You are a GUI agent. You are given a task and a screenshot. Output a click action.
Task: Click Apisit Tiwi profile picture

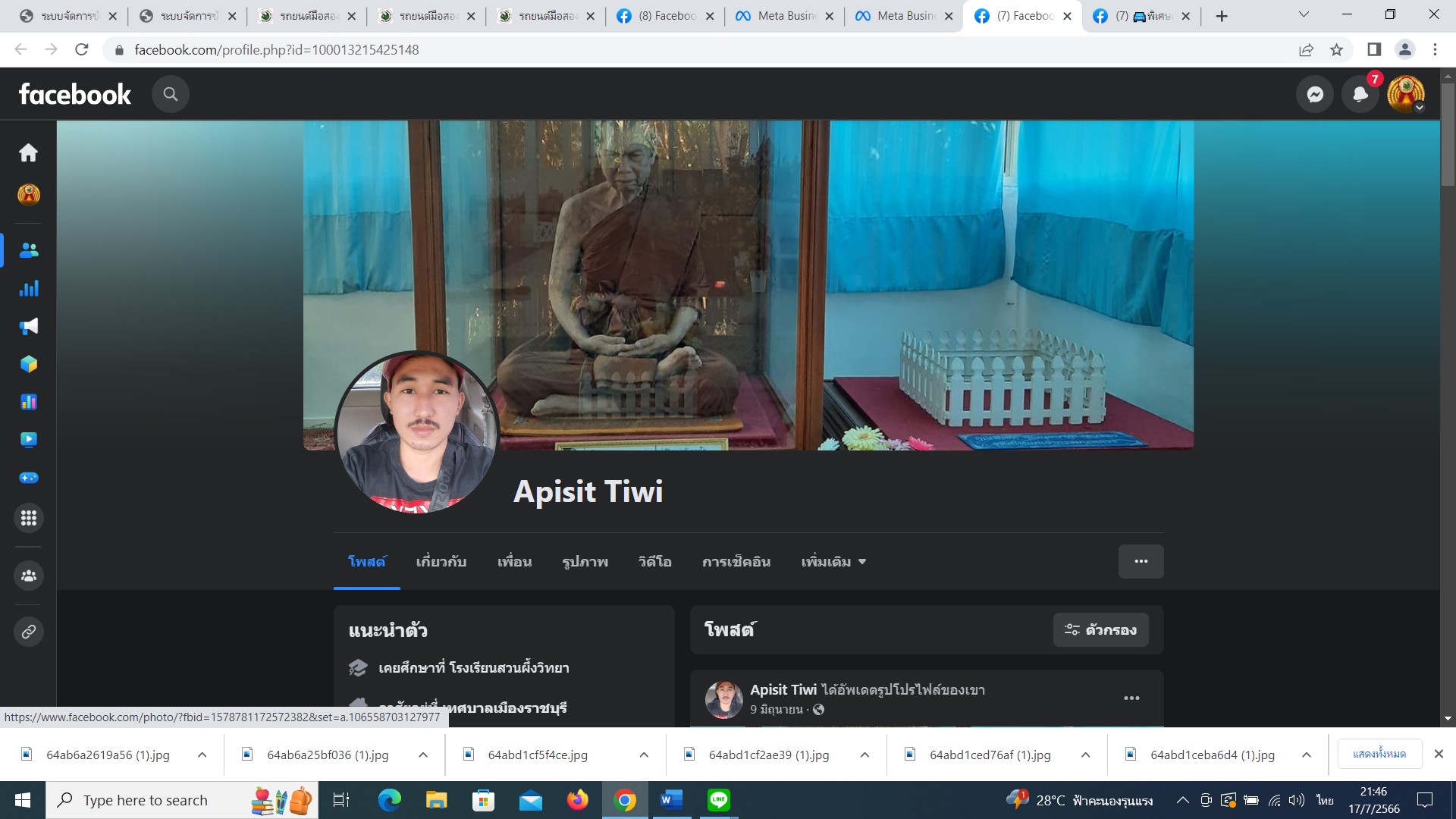[x=416, y=432]
